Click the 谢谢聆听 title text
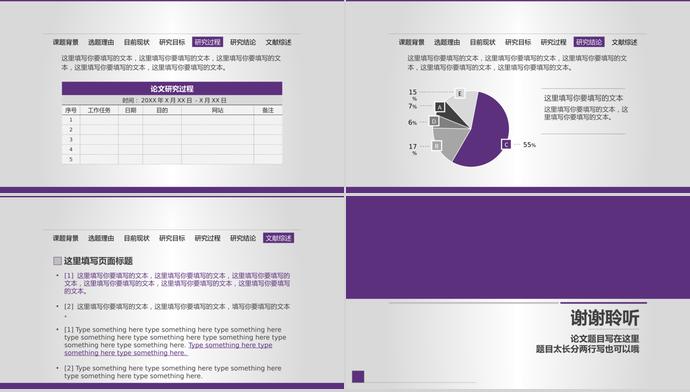 tap(605, 318)
